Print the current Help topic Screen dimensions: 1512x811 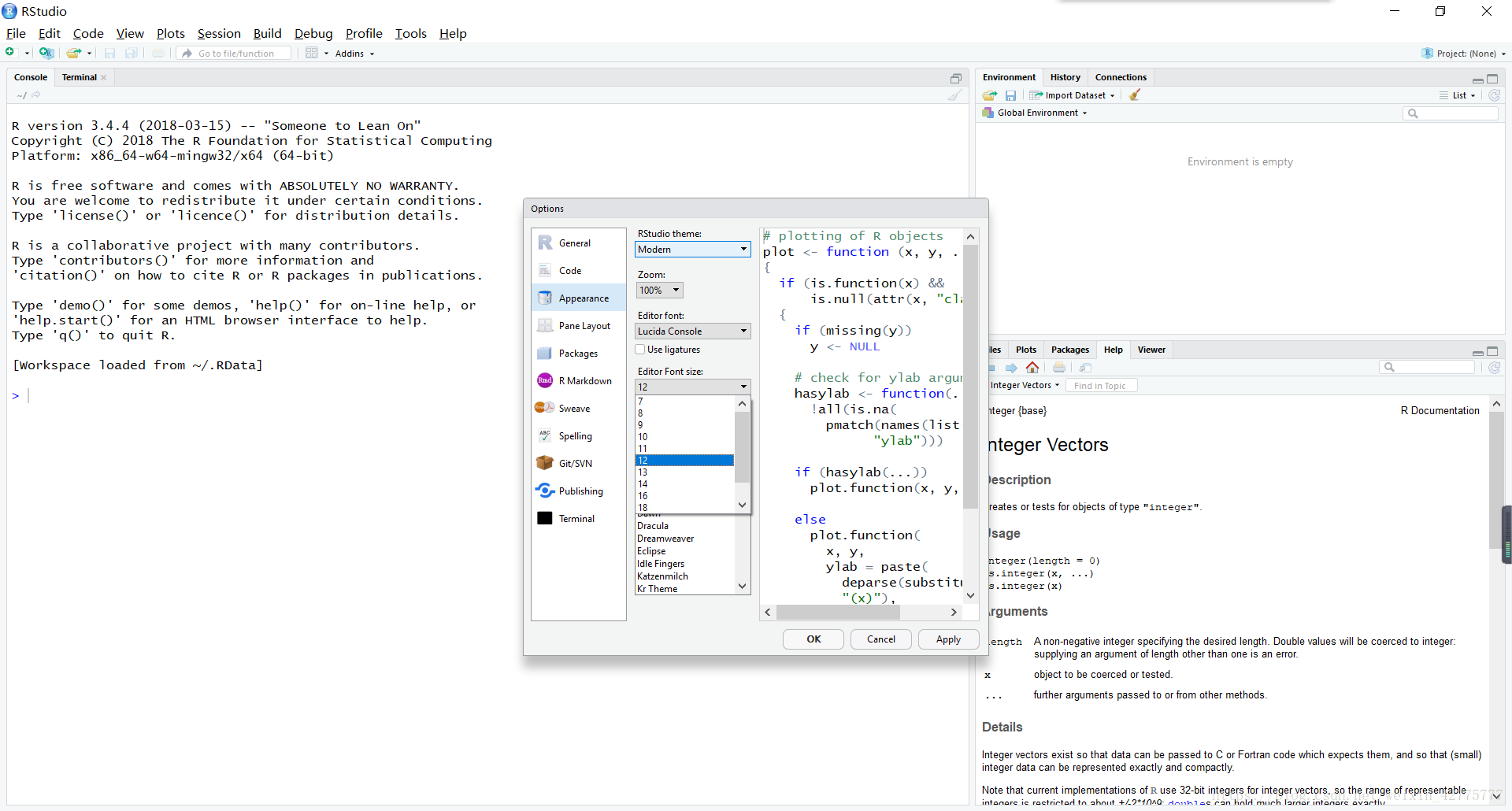1059,368
